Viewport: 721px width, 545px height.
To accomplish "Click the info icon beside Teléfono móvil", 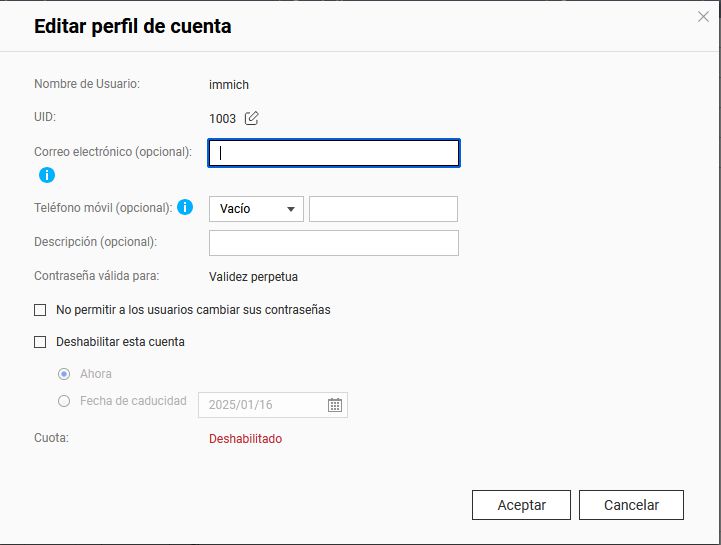I will [x=185, y=208].
